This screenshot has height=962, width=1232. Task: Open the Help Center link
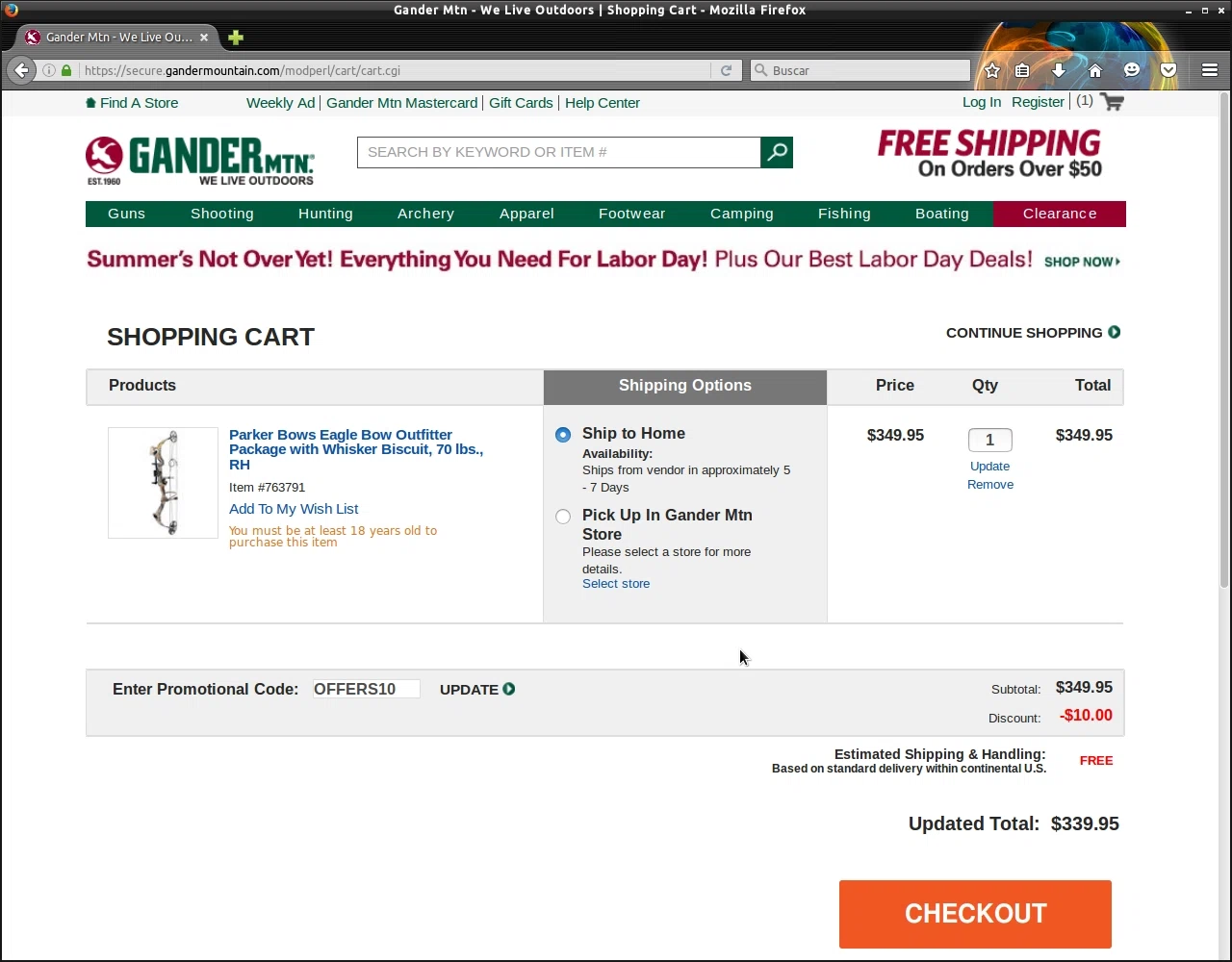pyautogui.click(x=603, y=103)
